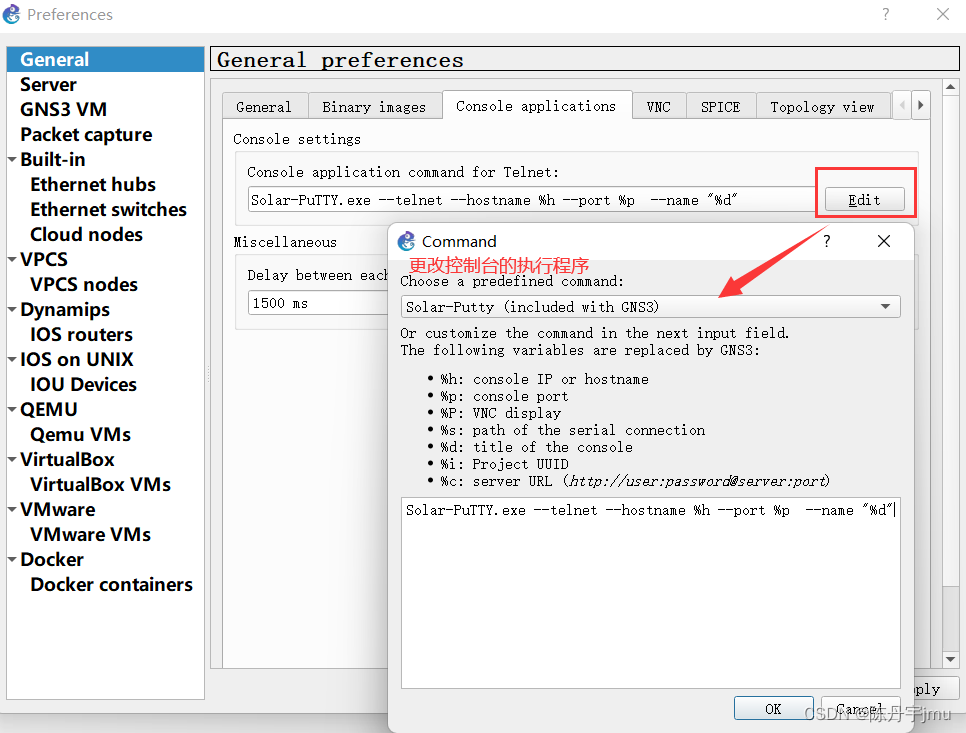Click the delay 1500 ms spin box
966x733 pixels.
(317, 303)
